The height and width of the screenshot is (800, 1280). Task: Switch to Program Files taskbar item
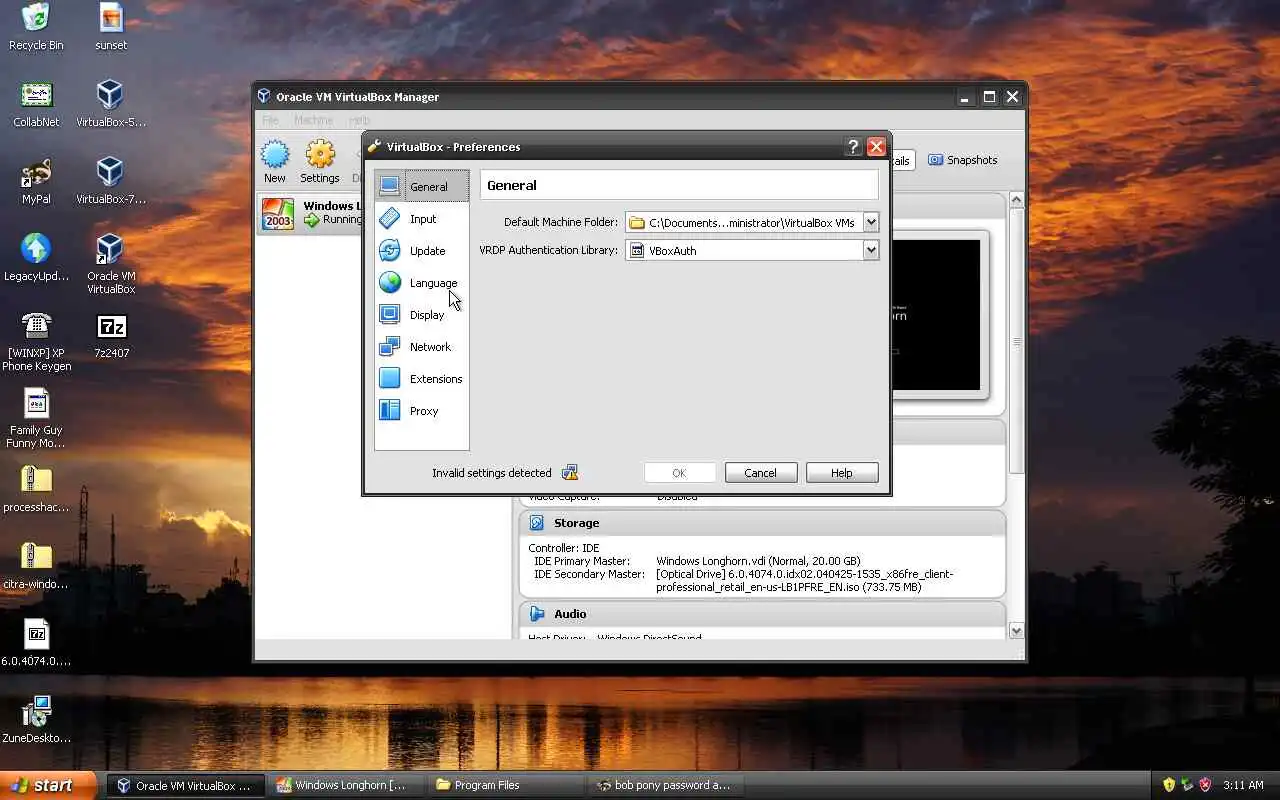pyautogui.click(x=506, y=785)
